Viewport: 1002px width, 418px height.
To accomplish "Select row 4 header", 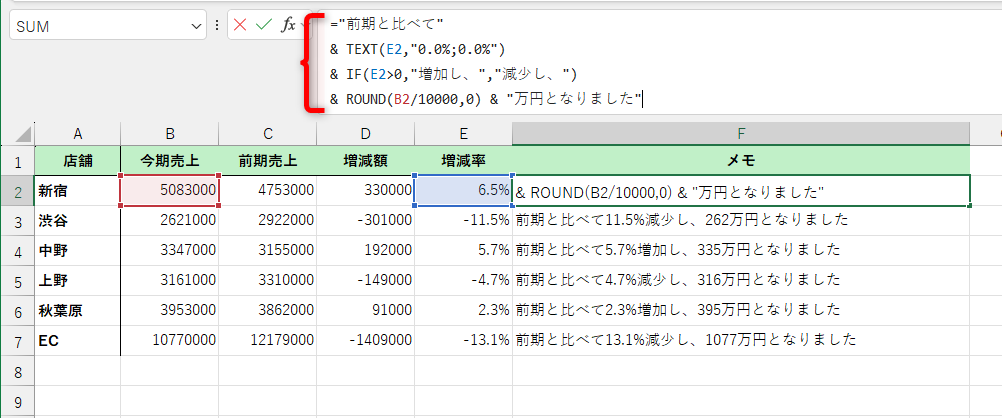I will (x=17, y=251).
